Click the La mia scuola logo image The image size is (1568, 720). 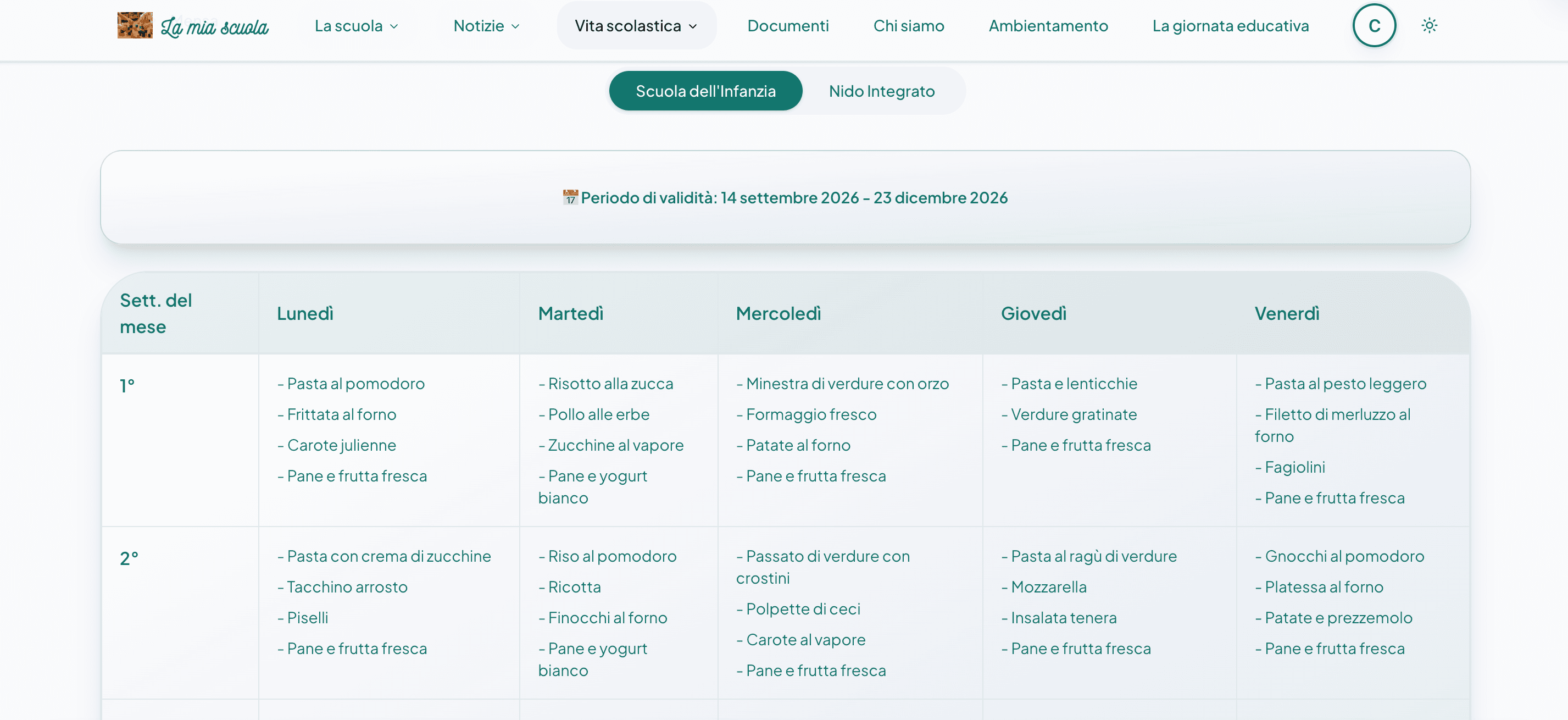[135, 25]
